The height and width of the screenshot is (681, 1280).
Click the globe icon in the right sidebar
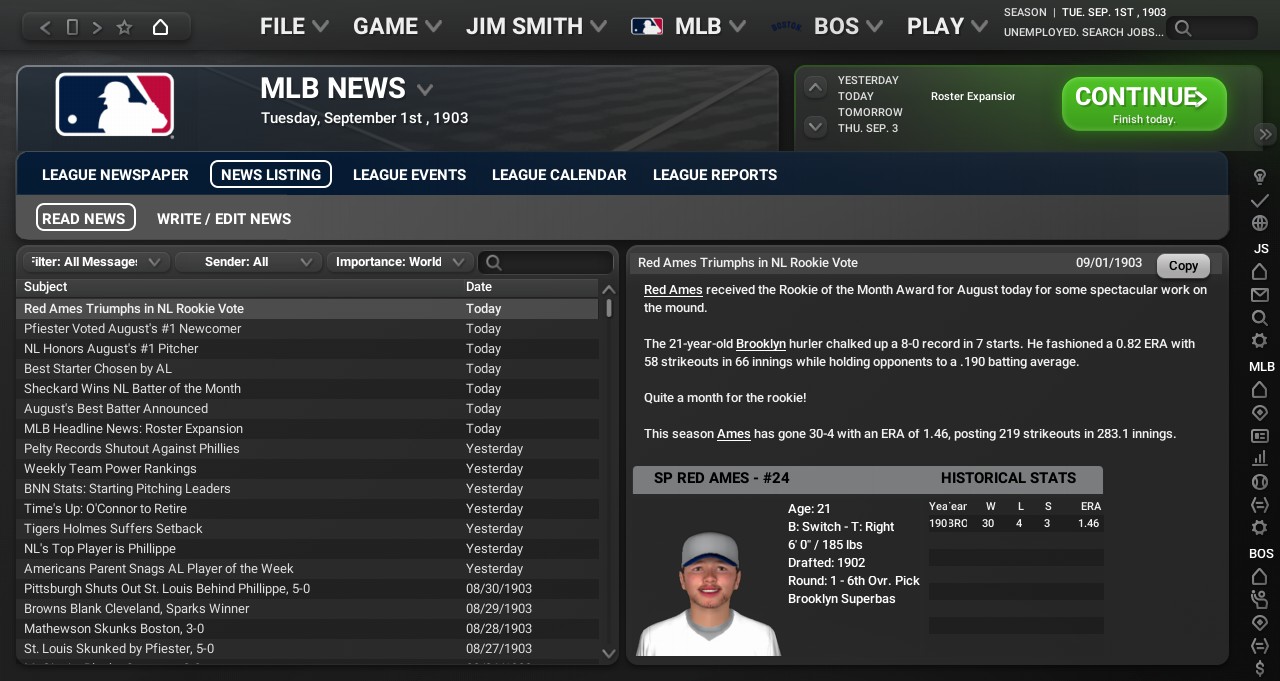point(1260,223)
